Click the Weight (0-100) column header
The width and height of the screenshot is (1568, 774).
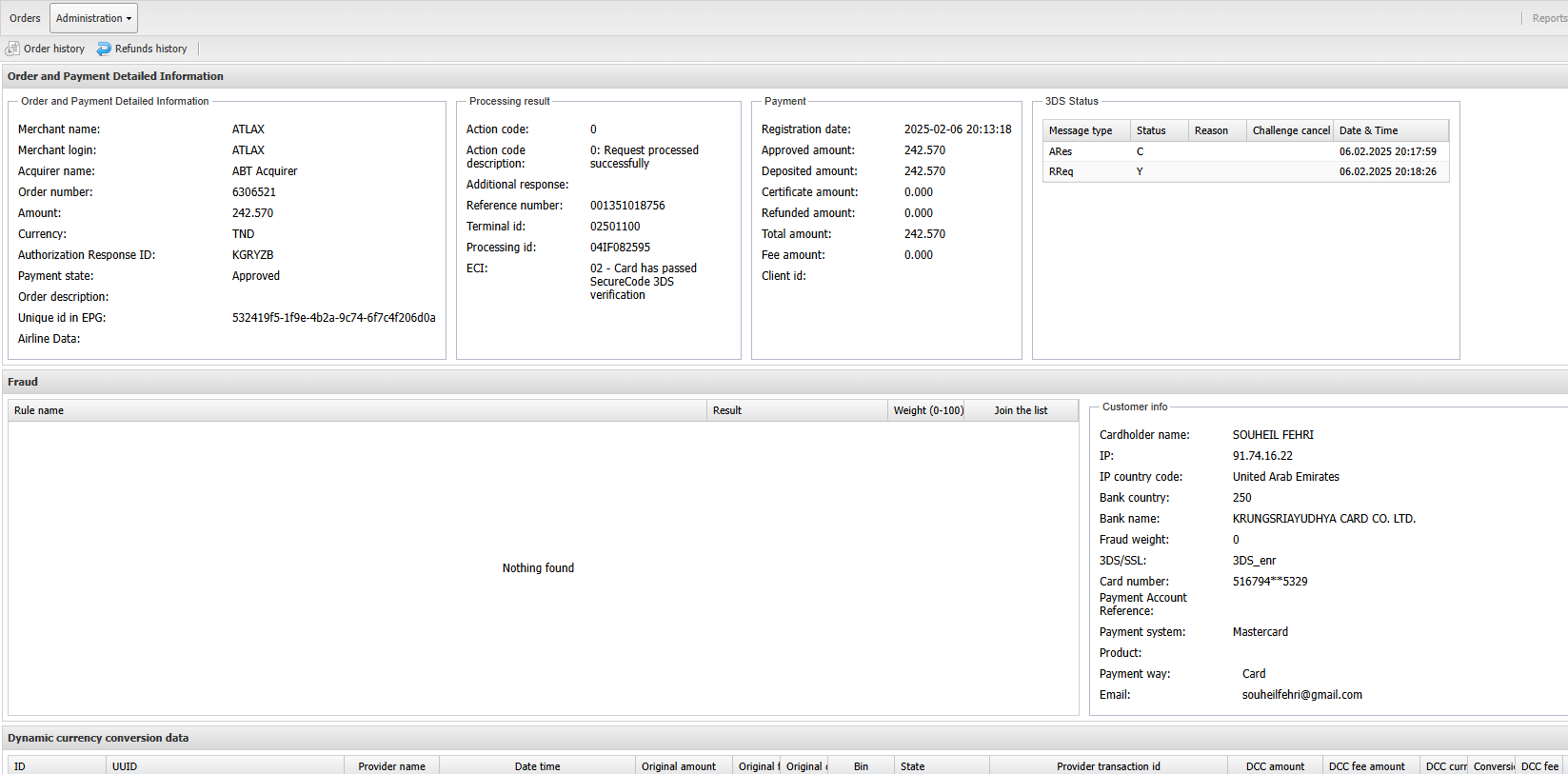point(927,410)
